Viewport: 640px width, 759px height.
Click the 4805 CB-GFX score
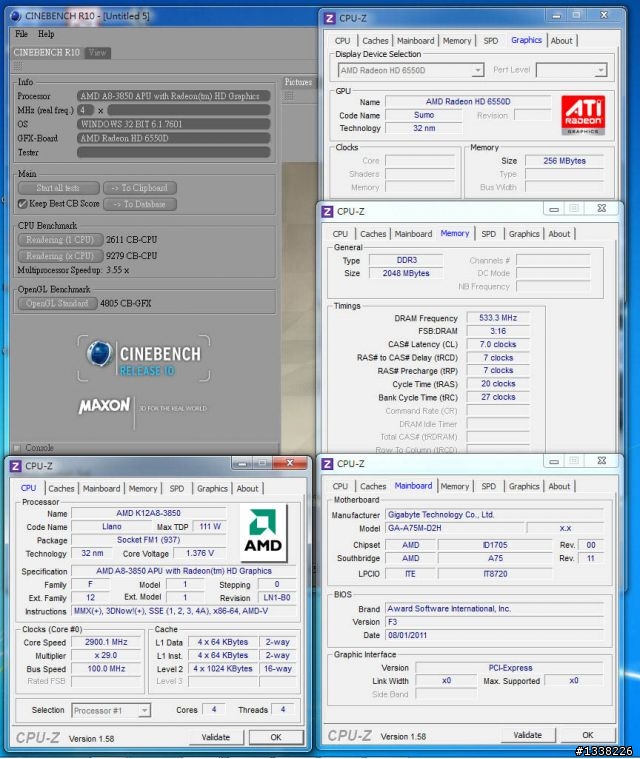[x=126, y=304]
